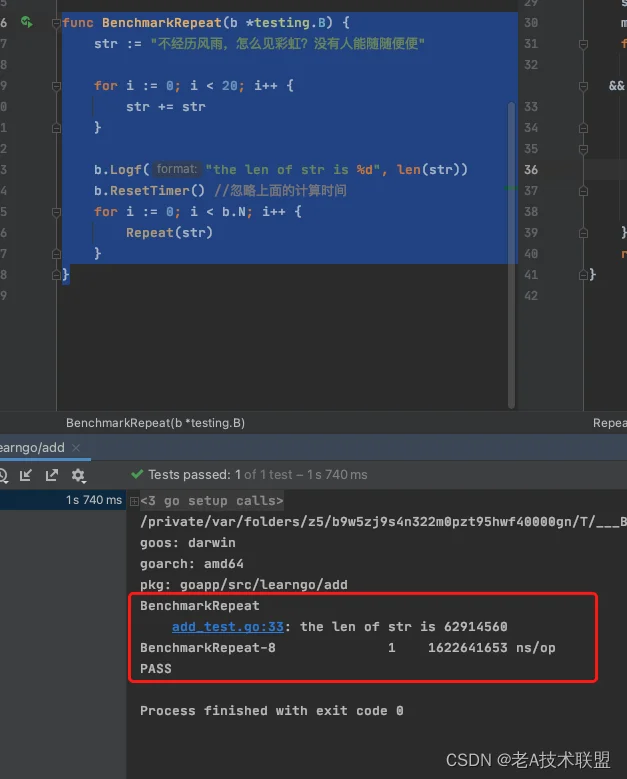Viewport: 627px width, 779px height.
Task: Click the vertical scrollbar of the left editor
Action: (x=511, y=255)
